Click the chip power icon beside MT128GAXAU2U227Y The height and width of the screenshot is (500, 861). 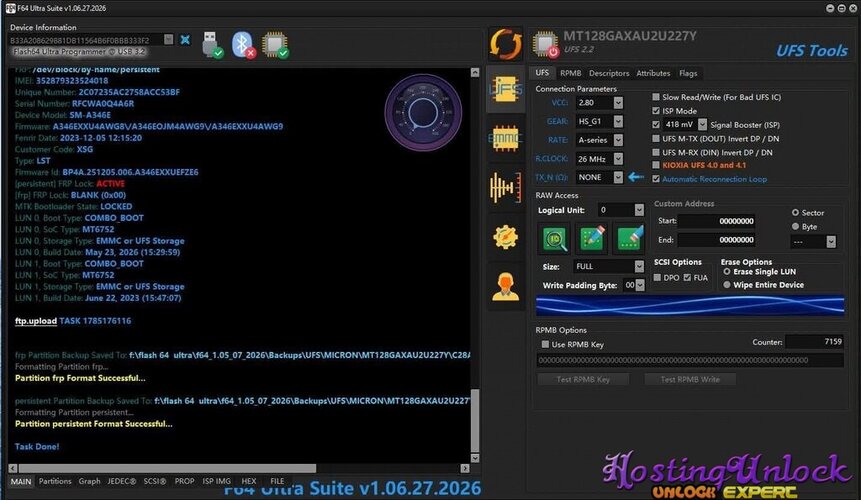pyautogui.click(x=546, y=44)
